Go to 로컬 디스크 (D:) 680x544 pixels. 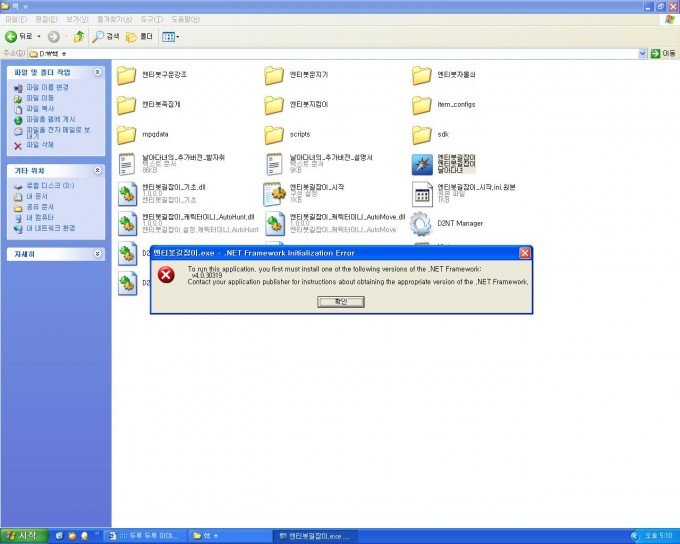pyautogui.click(x=50, y=186)
